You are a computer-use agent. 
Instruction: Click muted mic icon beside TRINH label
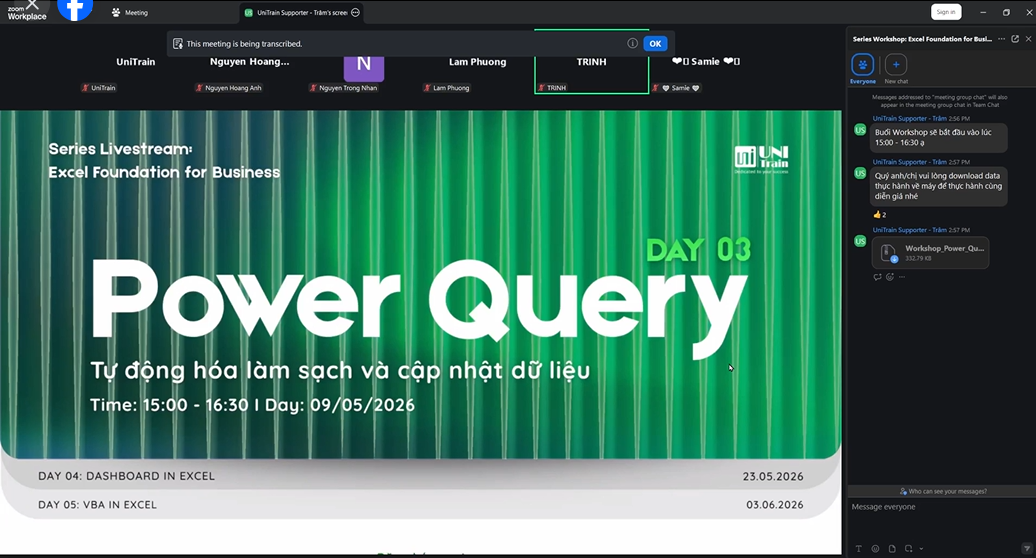[541, 88]
